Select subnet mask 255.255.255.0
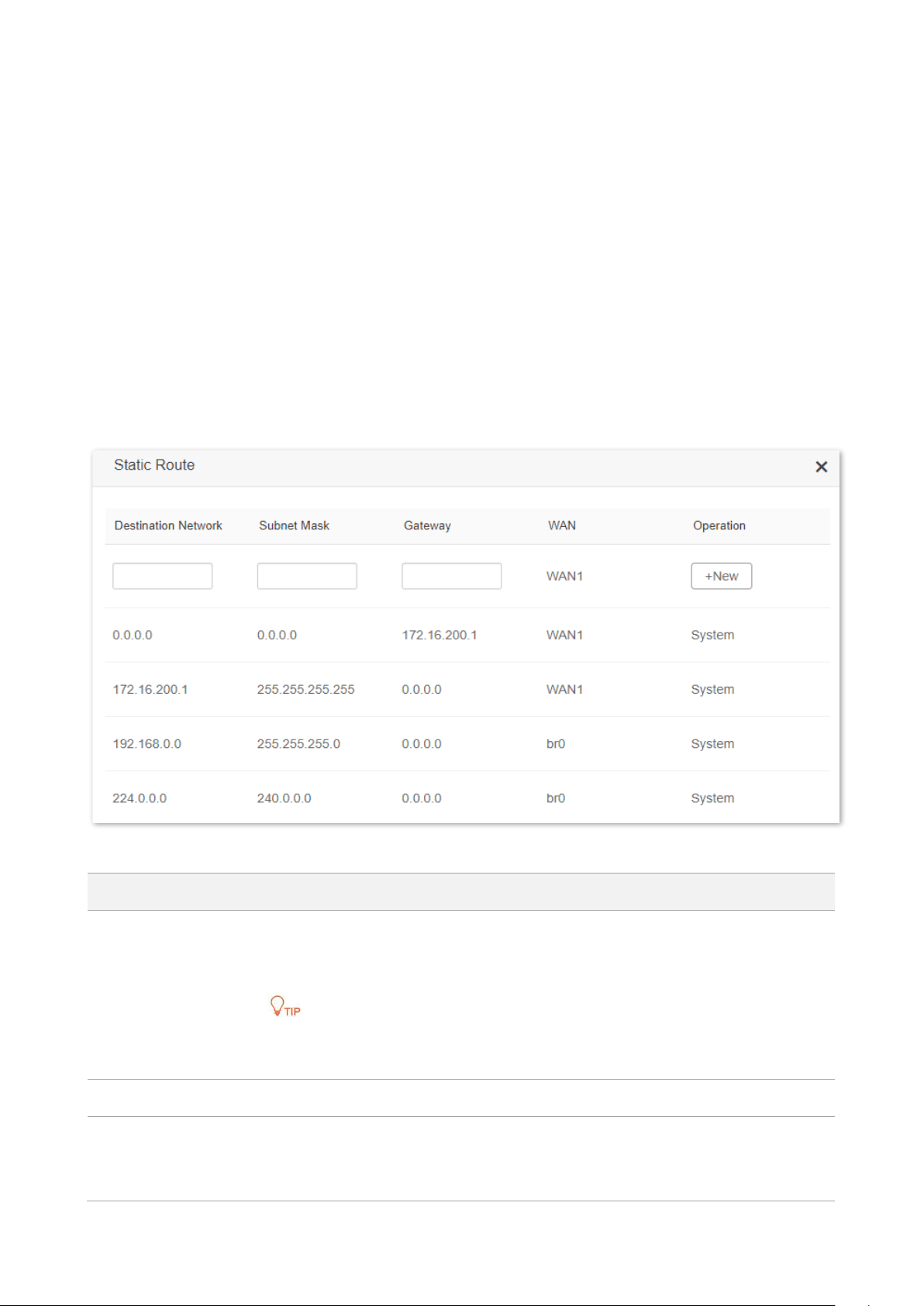 [x=298, y=743]
